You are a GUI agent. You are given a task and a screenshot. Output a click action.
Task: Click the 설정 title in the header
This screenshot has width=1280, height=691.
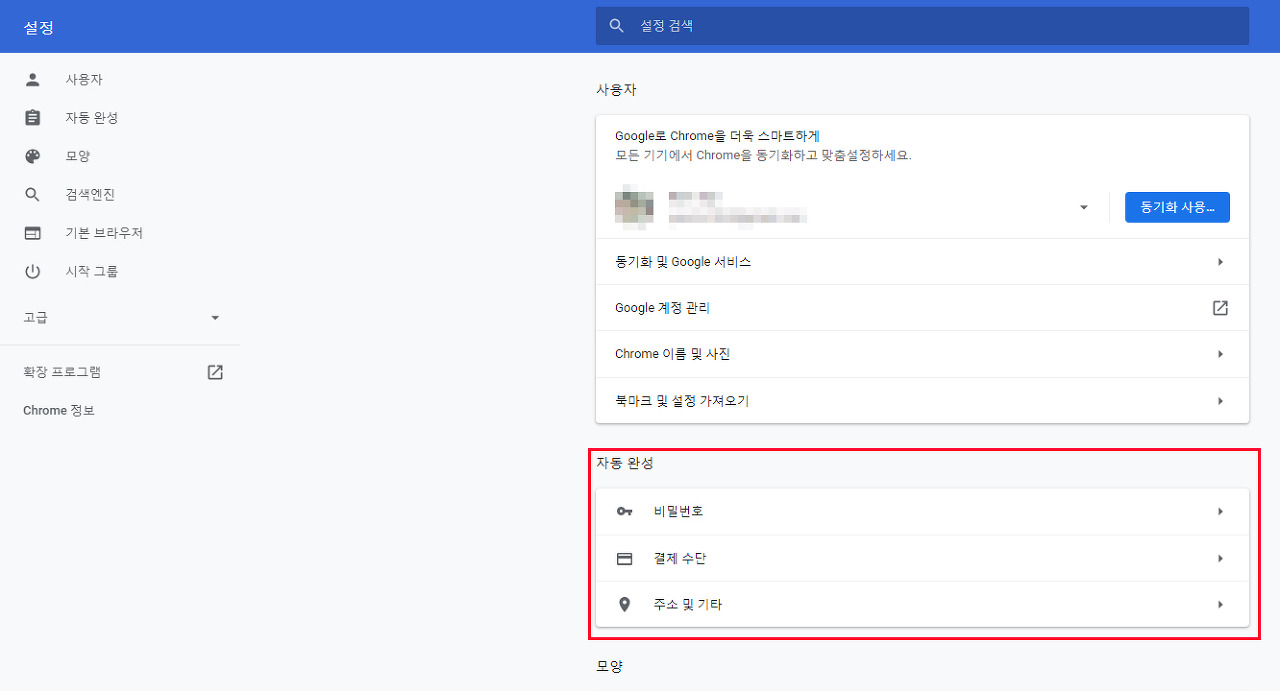click(x=39, y=27)
